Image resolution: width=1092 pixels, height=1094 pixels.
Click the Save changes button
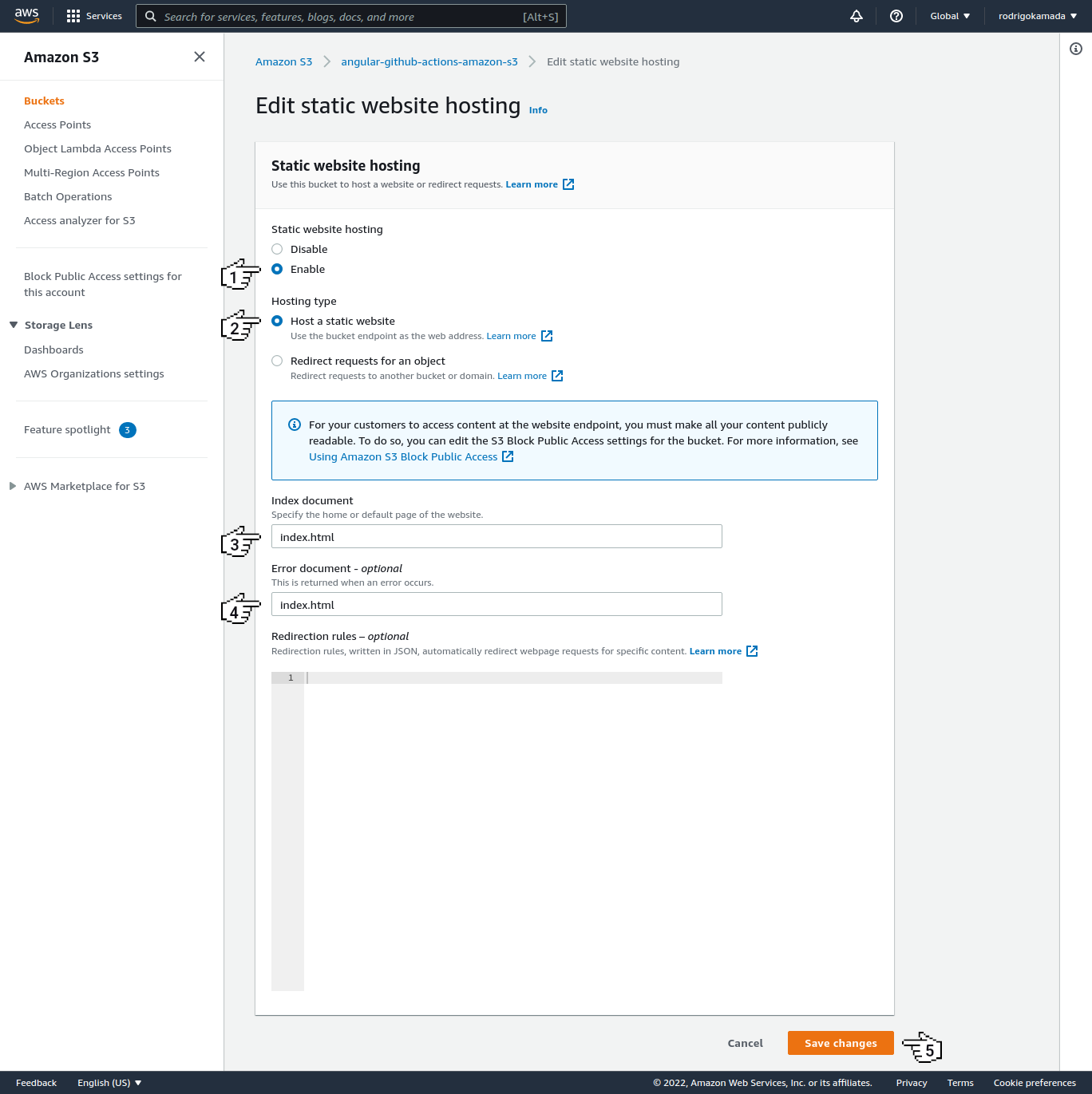840,1043
